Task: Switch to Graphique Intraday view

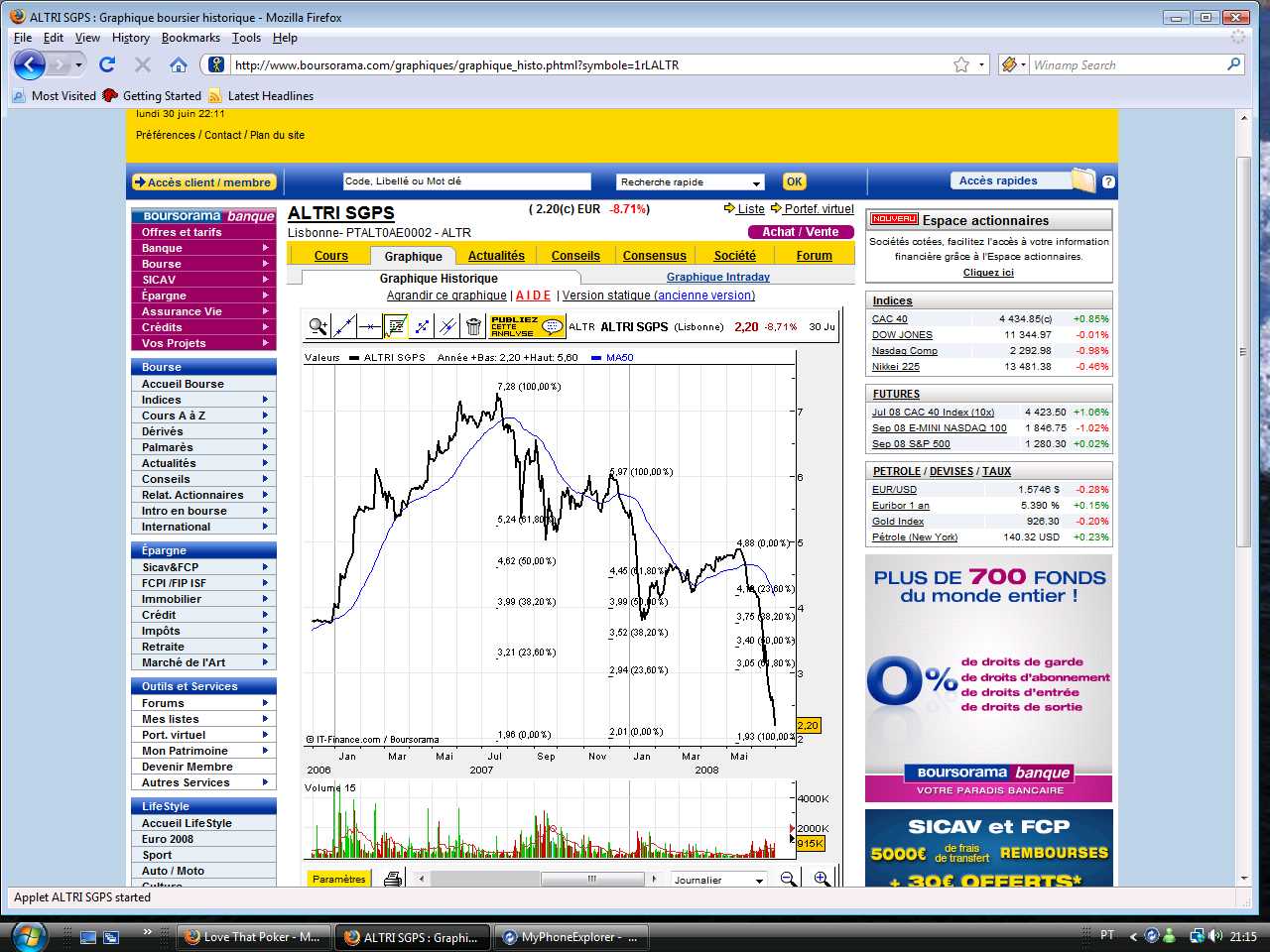Action: pos(718,278)
